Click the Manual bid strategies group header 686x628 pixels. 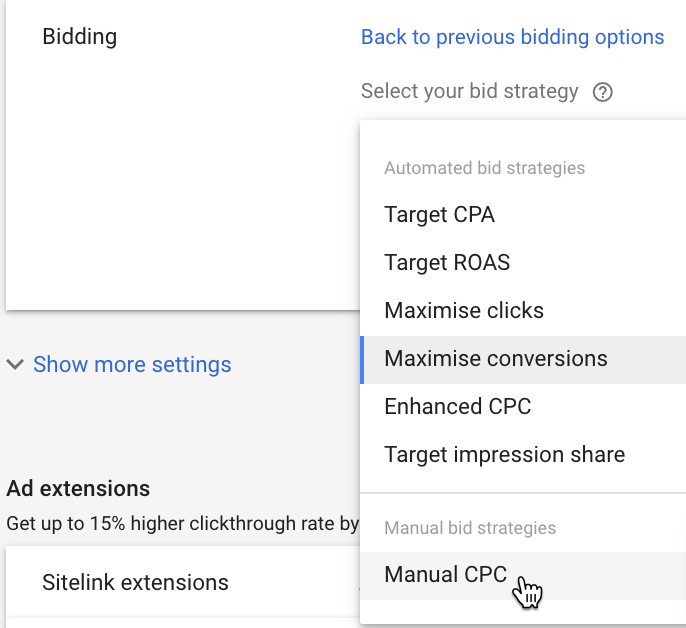469,527
